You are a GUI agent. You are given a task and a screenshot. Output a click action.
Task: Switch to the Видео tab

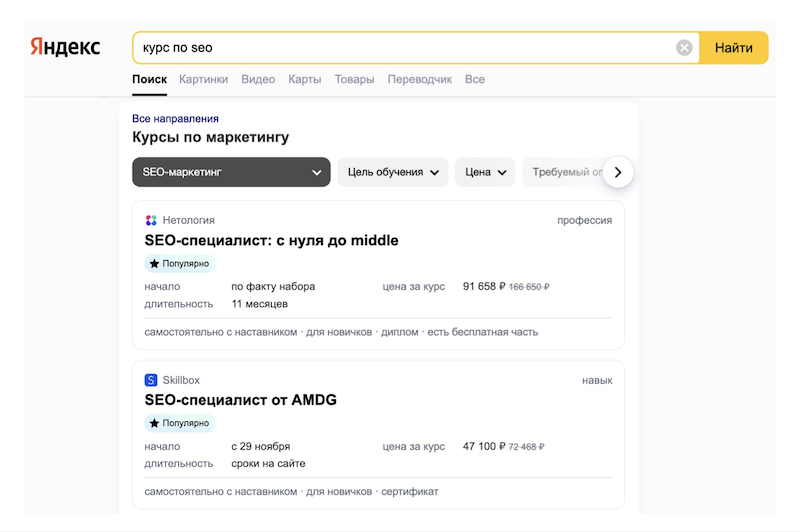258,80
